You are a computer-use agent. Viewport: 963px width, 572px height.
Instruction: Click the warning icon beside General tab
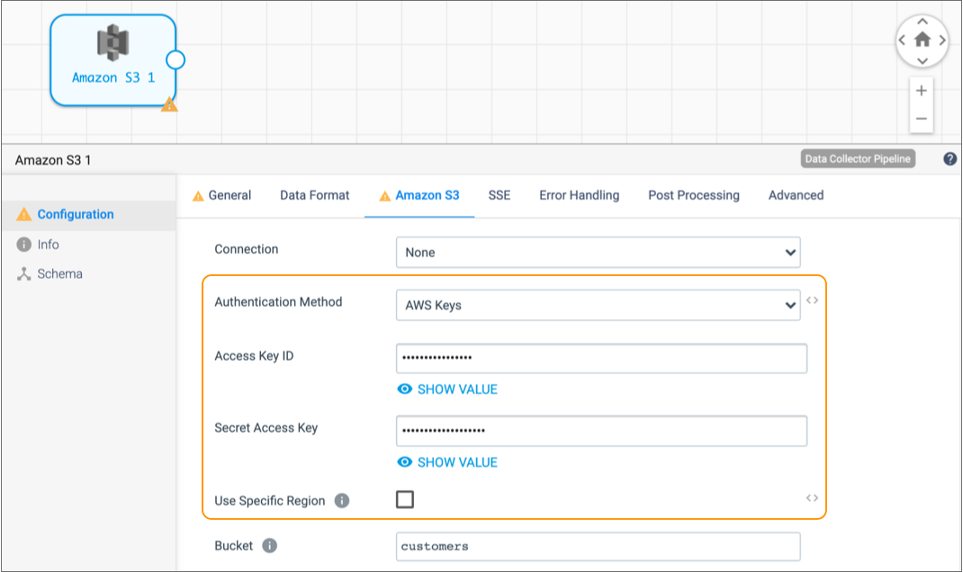[198, 196]
